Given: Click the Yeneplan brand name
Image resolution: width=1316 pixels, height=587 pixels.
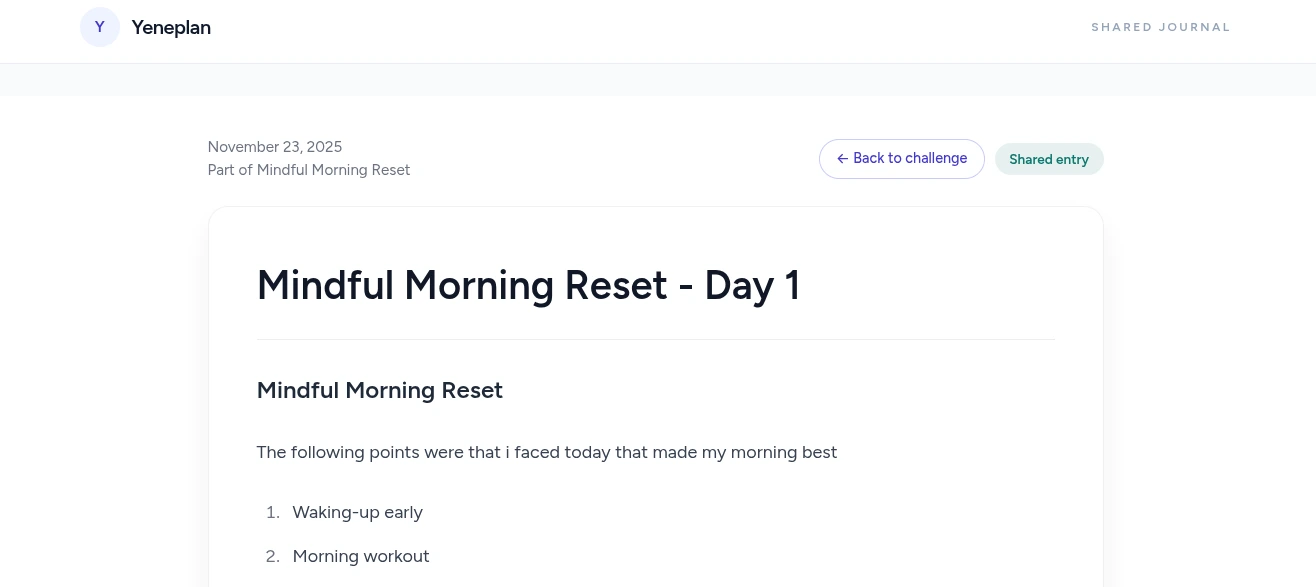Looking at the screenshot, I should coord(171,28).
